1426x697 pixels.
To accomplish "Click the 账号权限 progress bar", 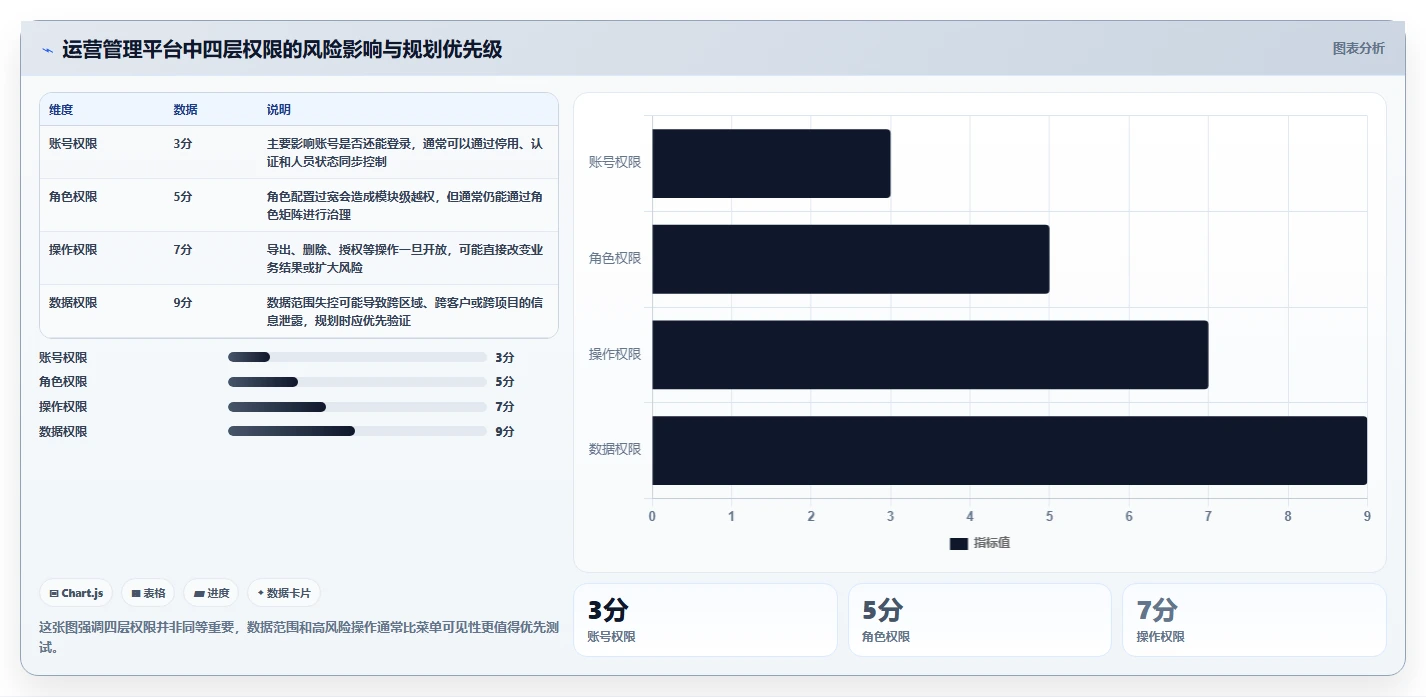I will pyautogui.click(x=357, y=357).
